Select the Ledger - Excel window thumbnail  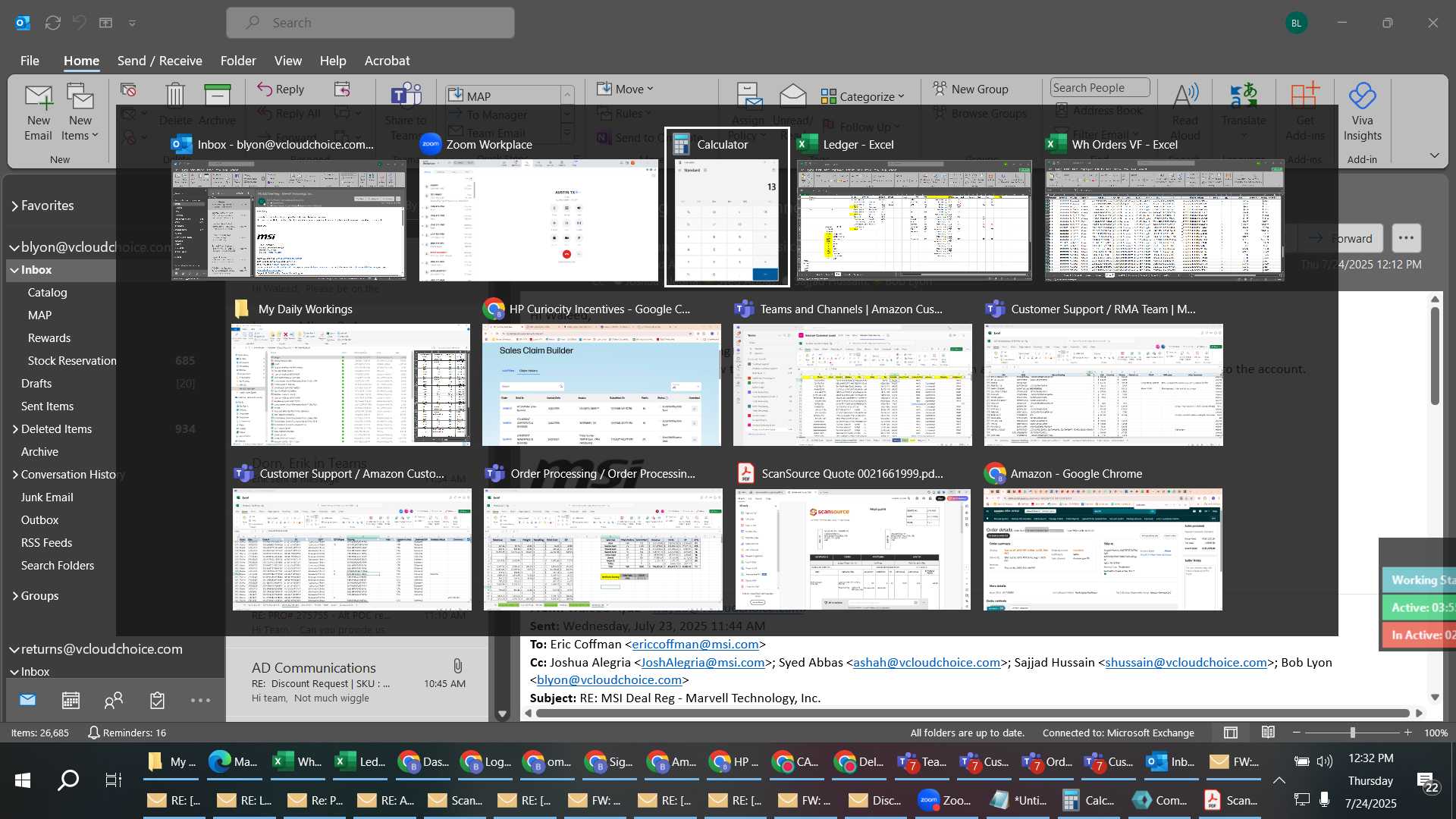tap(915, 220)
